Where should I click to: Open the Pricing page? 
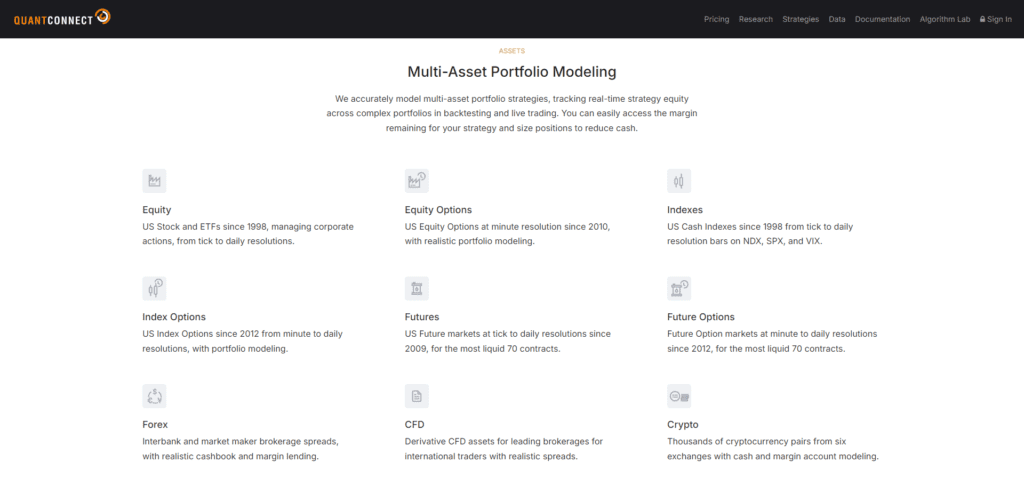pos(716,19)
